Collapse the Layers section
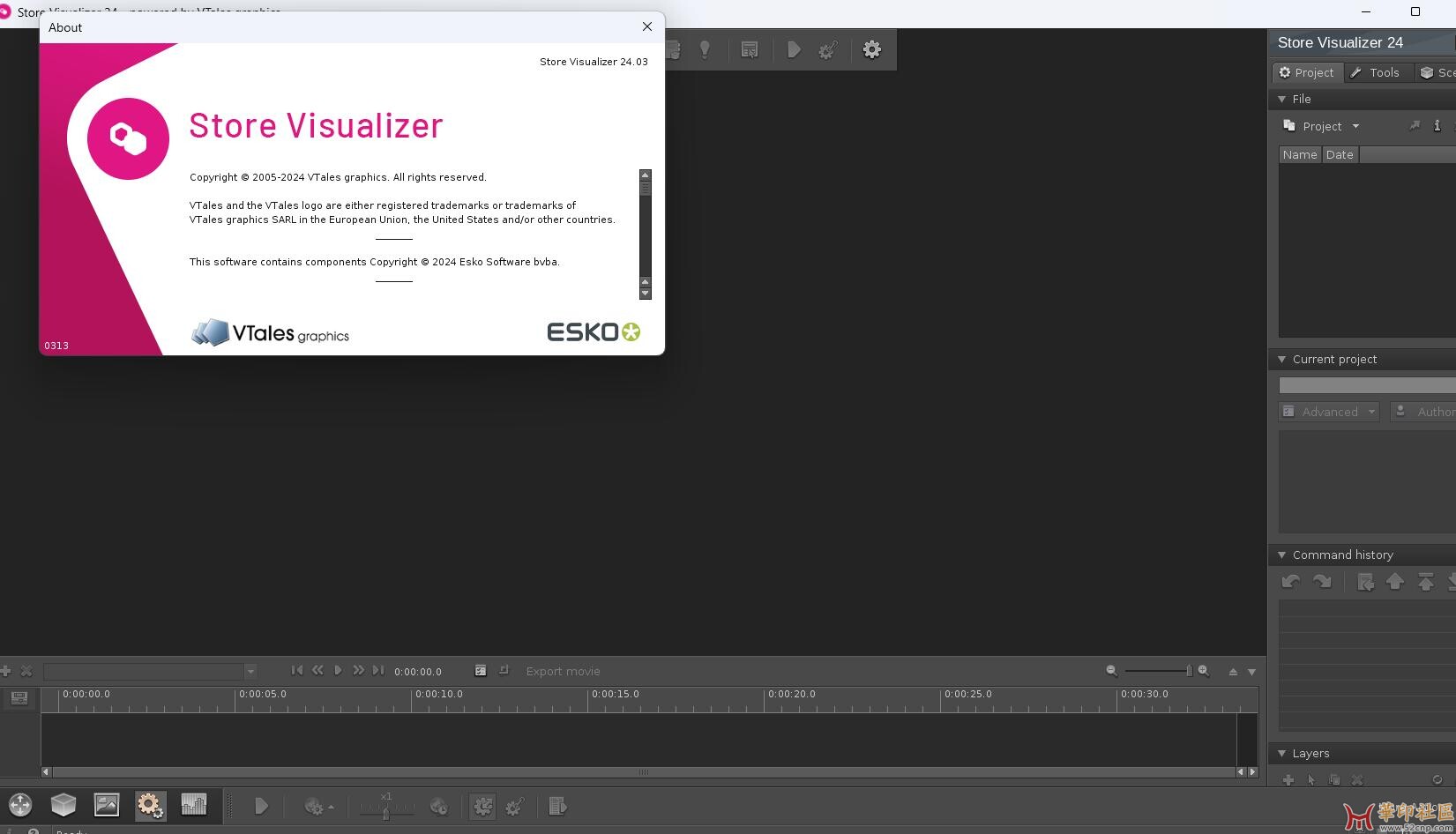The height and width of the screenshot is (834, 1456). [1282, 753]
